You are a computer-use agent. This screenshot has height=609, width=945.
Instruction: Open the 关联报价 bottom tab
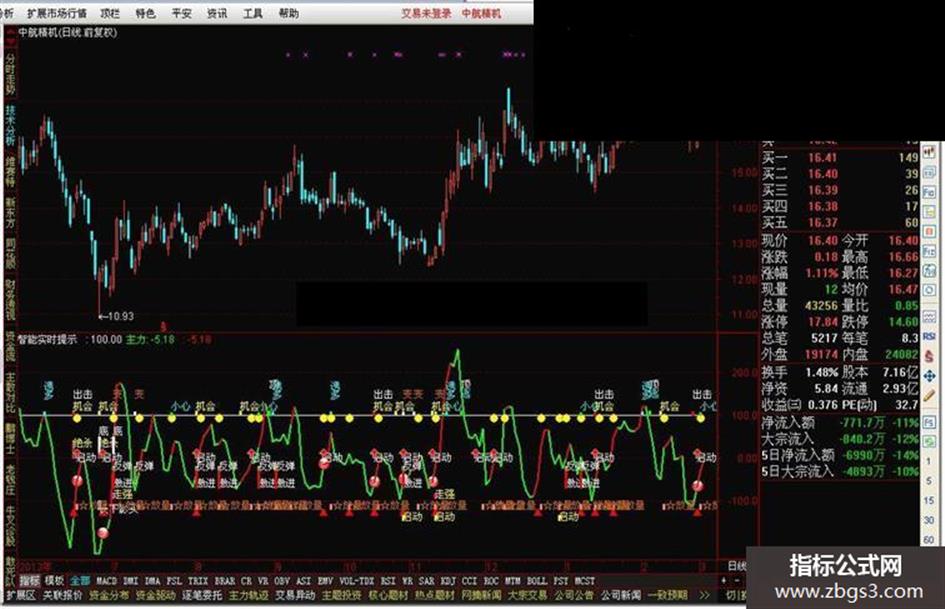(x=63, y=595)
